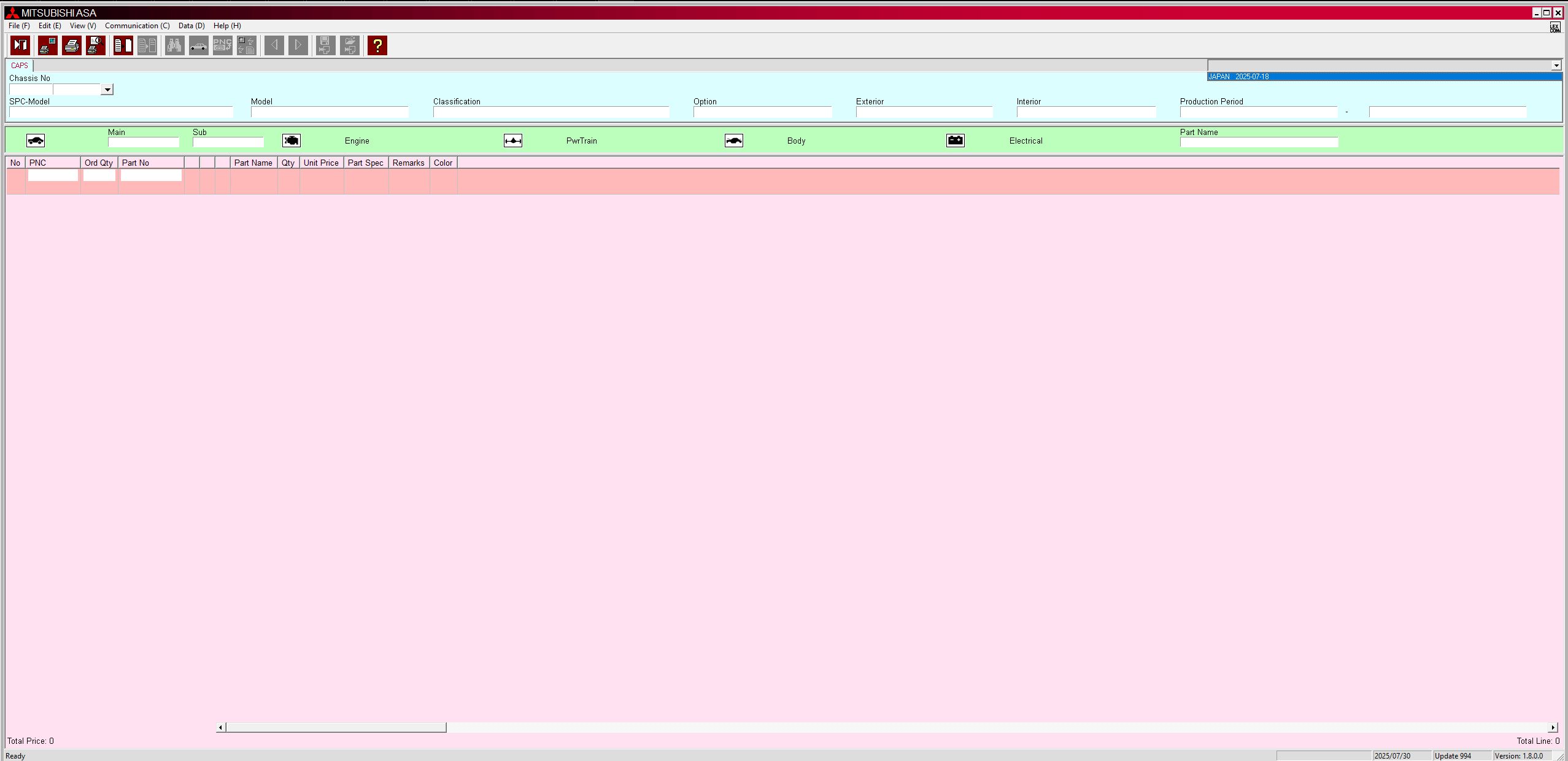Switch to the CAPS tab

point(19,66)
